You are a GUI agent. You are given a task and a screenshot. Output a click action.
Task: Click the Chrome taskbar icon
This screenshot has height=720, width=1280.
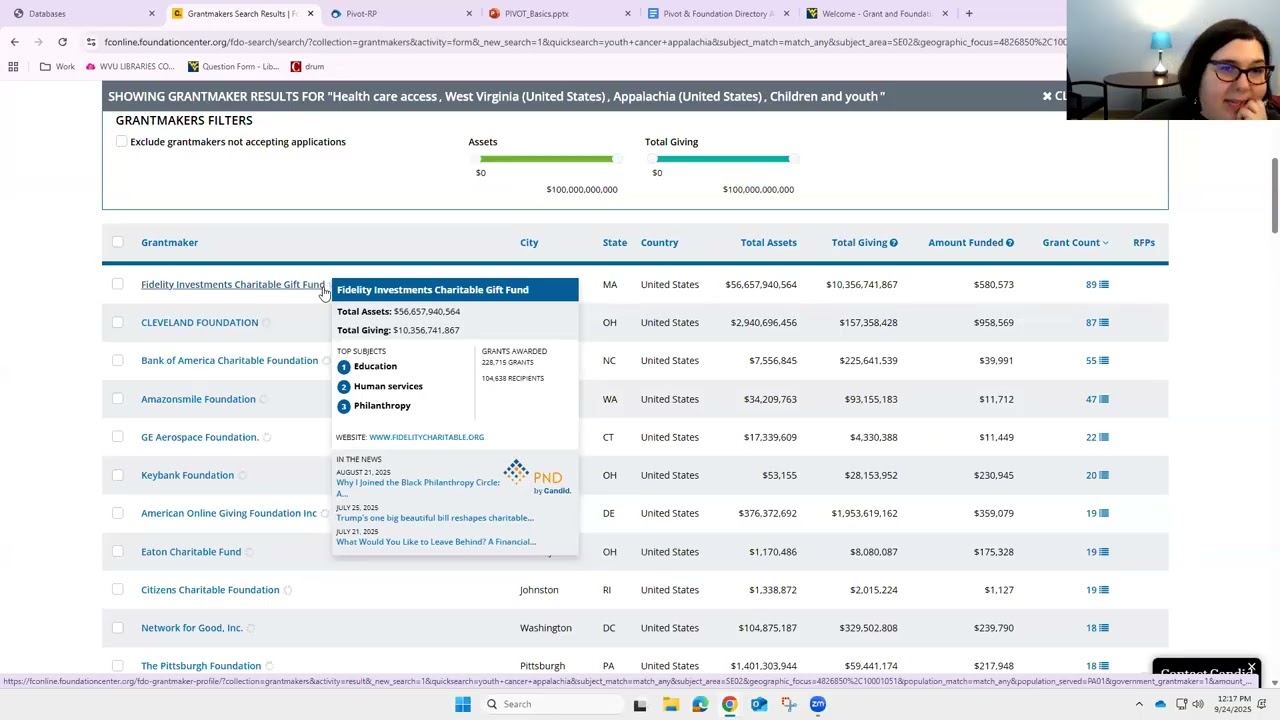(729, 704)
